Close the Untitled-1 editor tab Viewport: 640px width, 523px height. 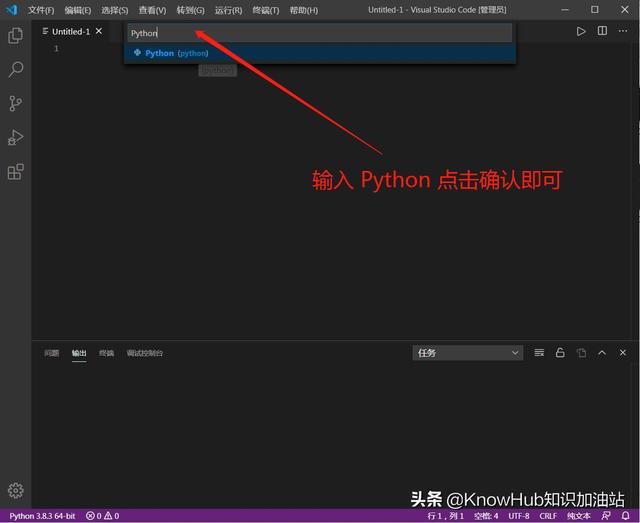99,31
